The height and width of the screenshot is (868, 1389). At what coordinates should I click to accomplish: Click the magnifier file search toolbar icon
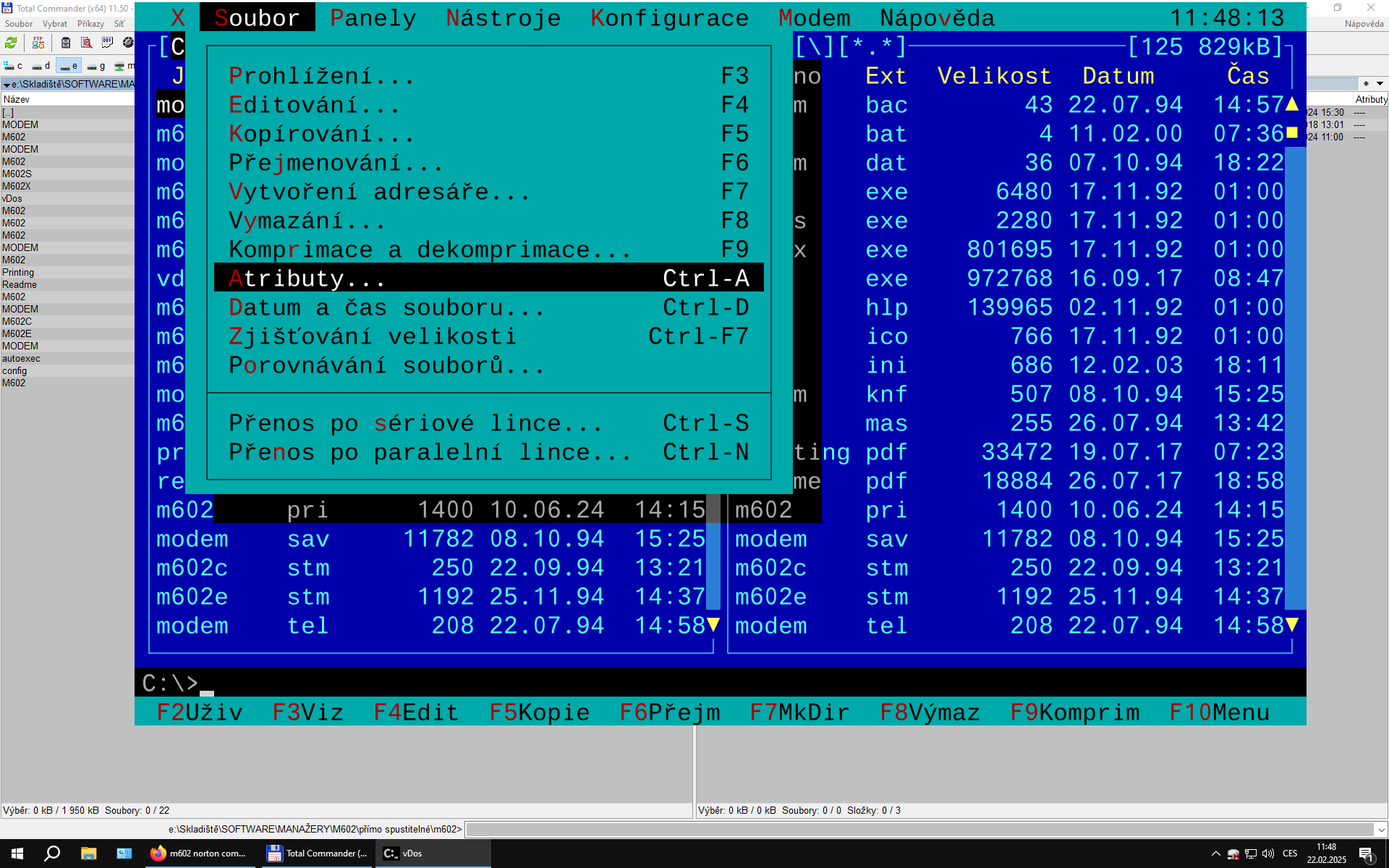pyautogui.click(x=86, y=43)
